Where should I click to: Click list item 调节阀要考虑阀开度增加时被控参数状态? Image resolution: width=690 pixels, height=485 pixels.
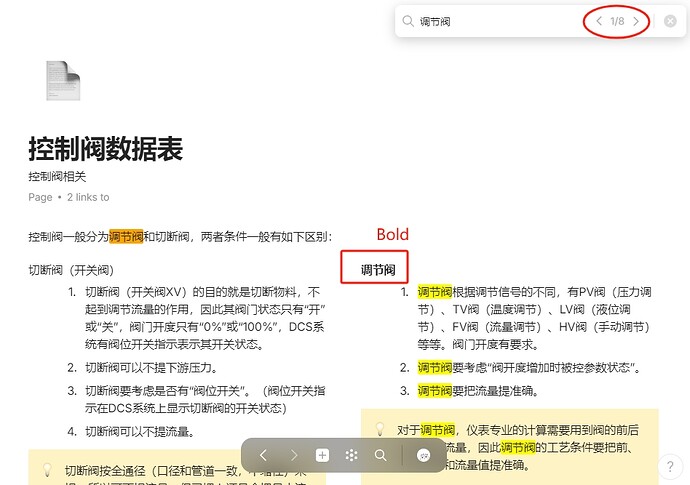[529, 367]
